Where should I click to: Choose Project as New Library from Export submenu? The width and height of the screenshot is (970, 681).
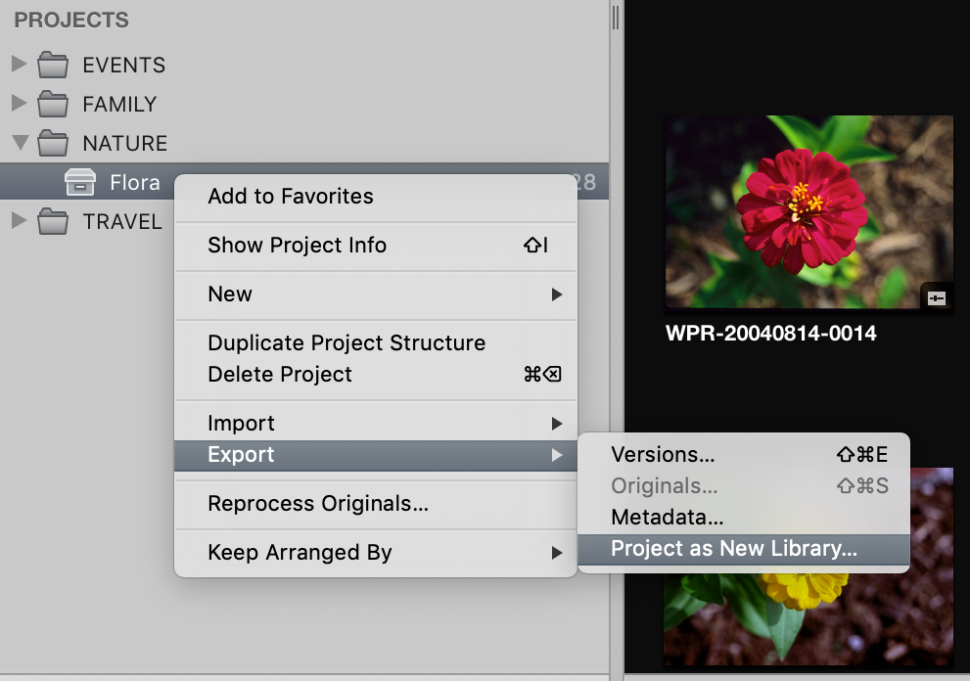(x=734, y=548)
